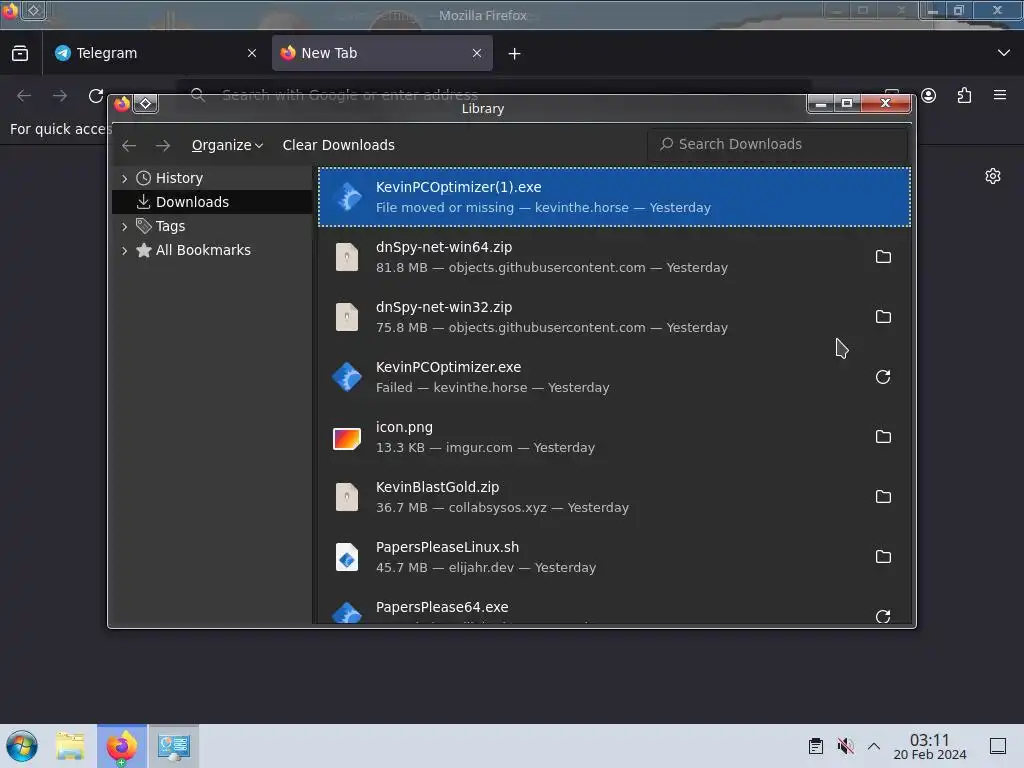The height and width of the screenshot is (768, 1024).
Task: Select the failed KevinPCOptimizer.exe entry name
Action: tap(449, 368)
